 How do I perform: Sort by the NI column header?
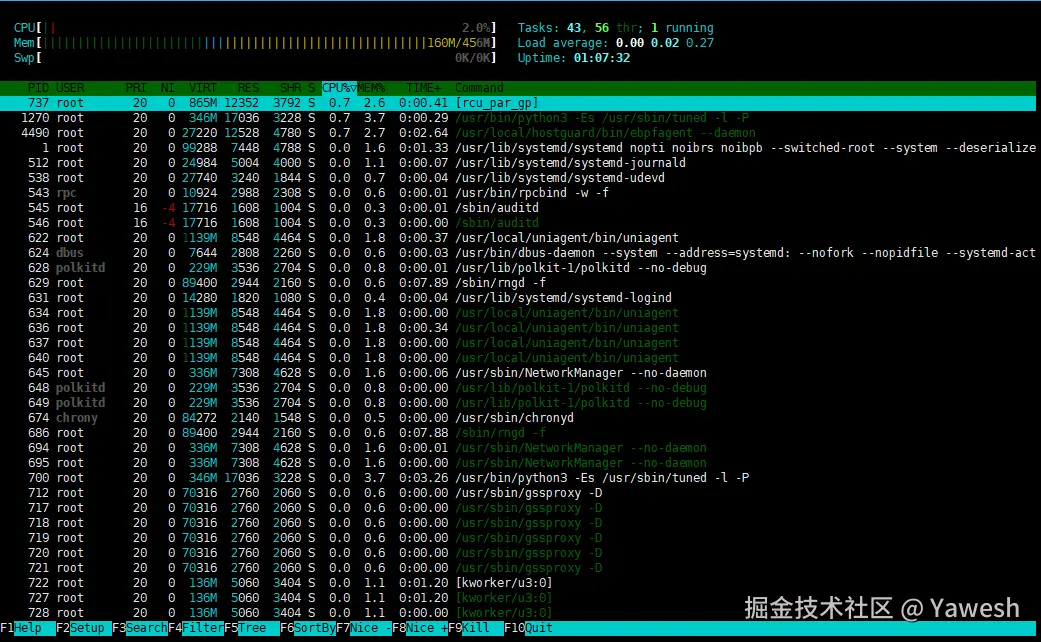pyautogui.click(x=167, y=88)
